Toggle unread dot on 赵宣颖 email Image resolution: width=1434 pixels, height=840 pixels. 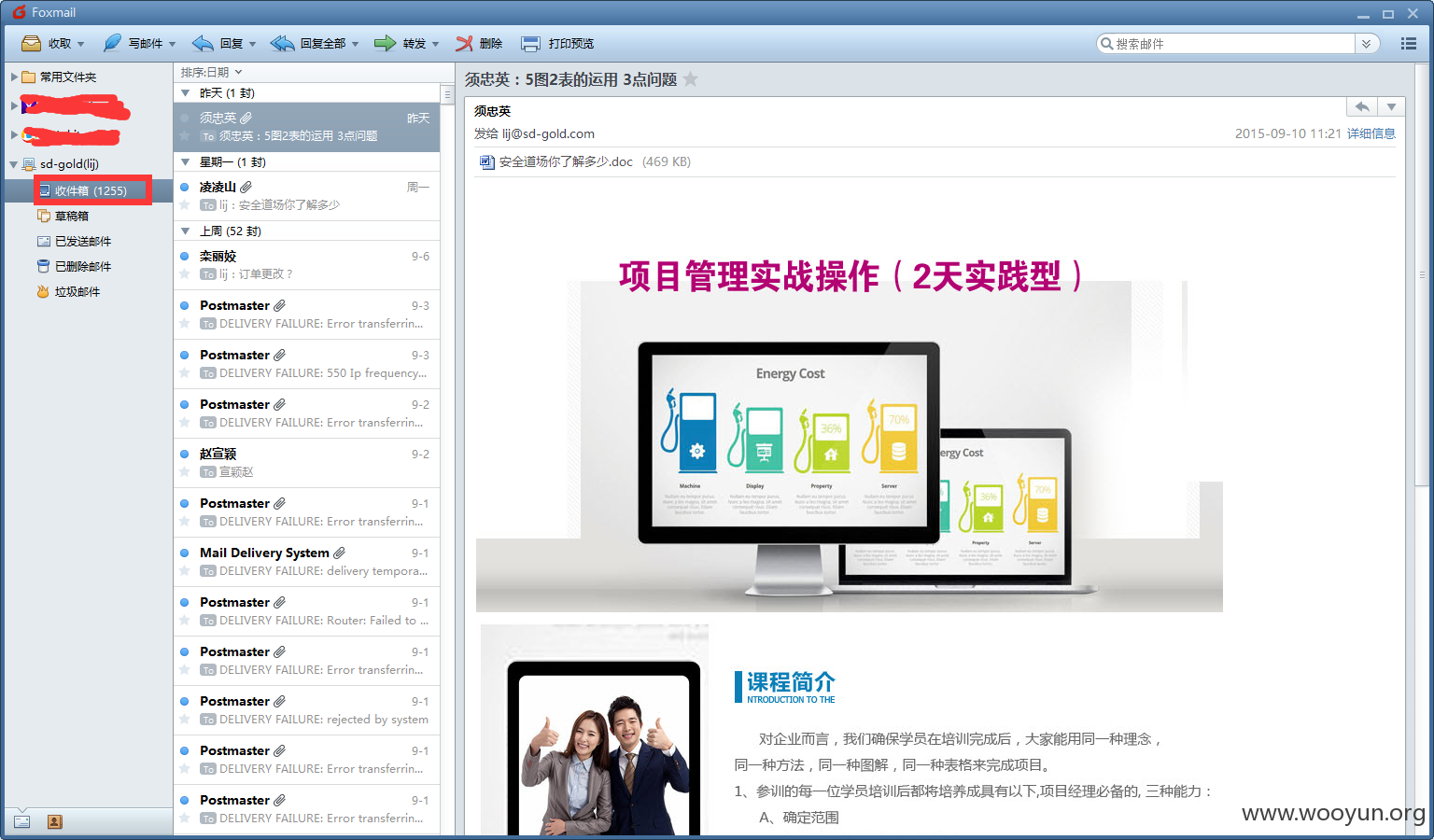point(185,454)
